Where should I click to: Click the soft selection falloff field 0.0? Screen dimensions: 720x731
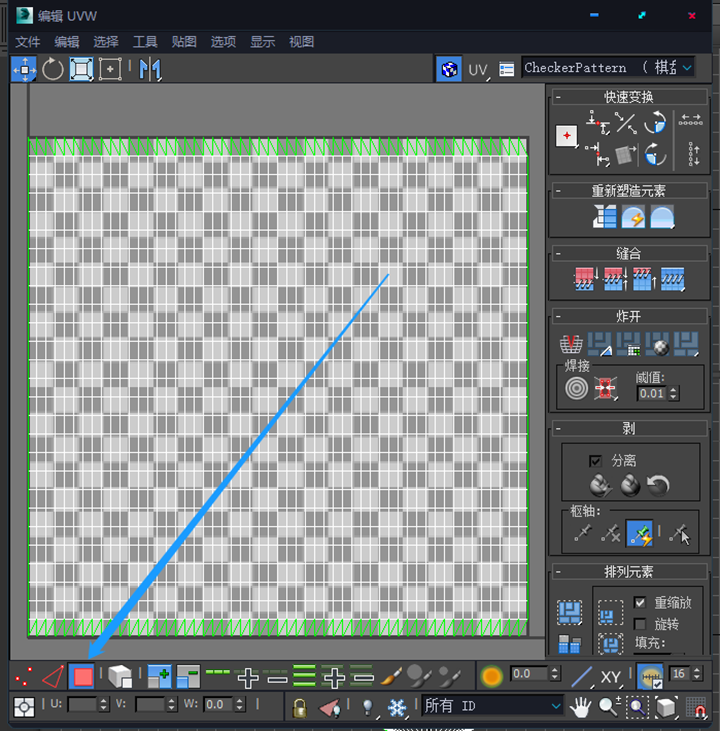[529, 674]
